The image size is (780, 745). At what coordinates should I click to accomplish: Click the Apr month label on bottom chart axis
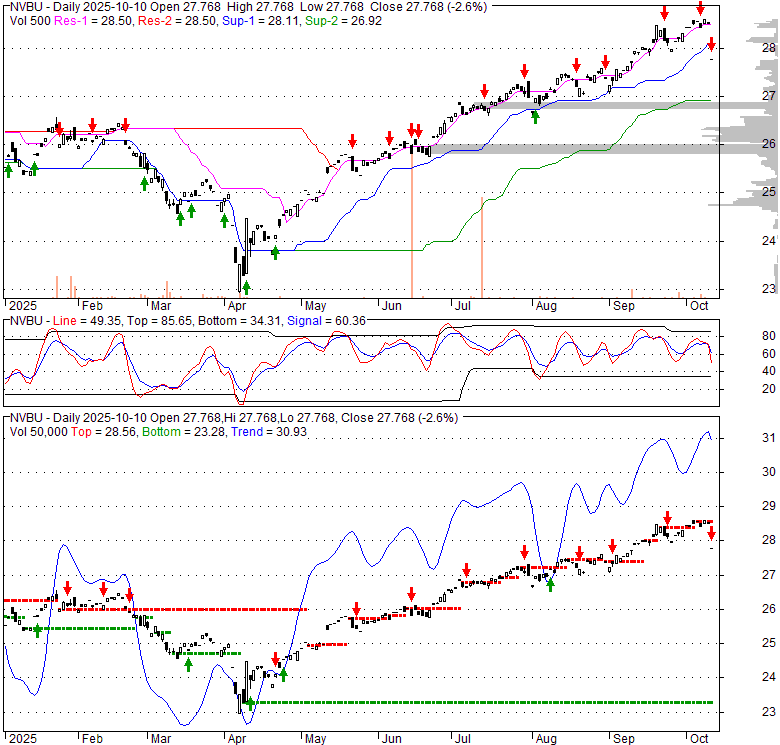click(x=238, y=739)
